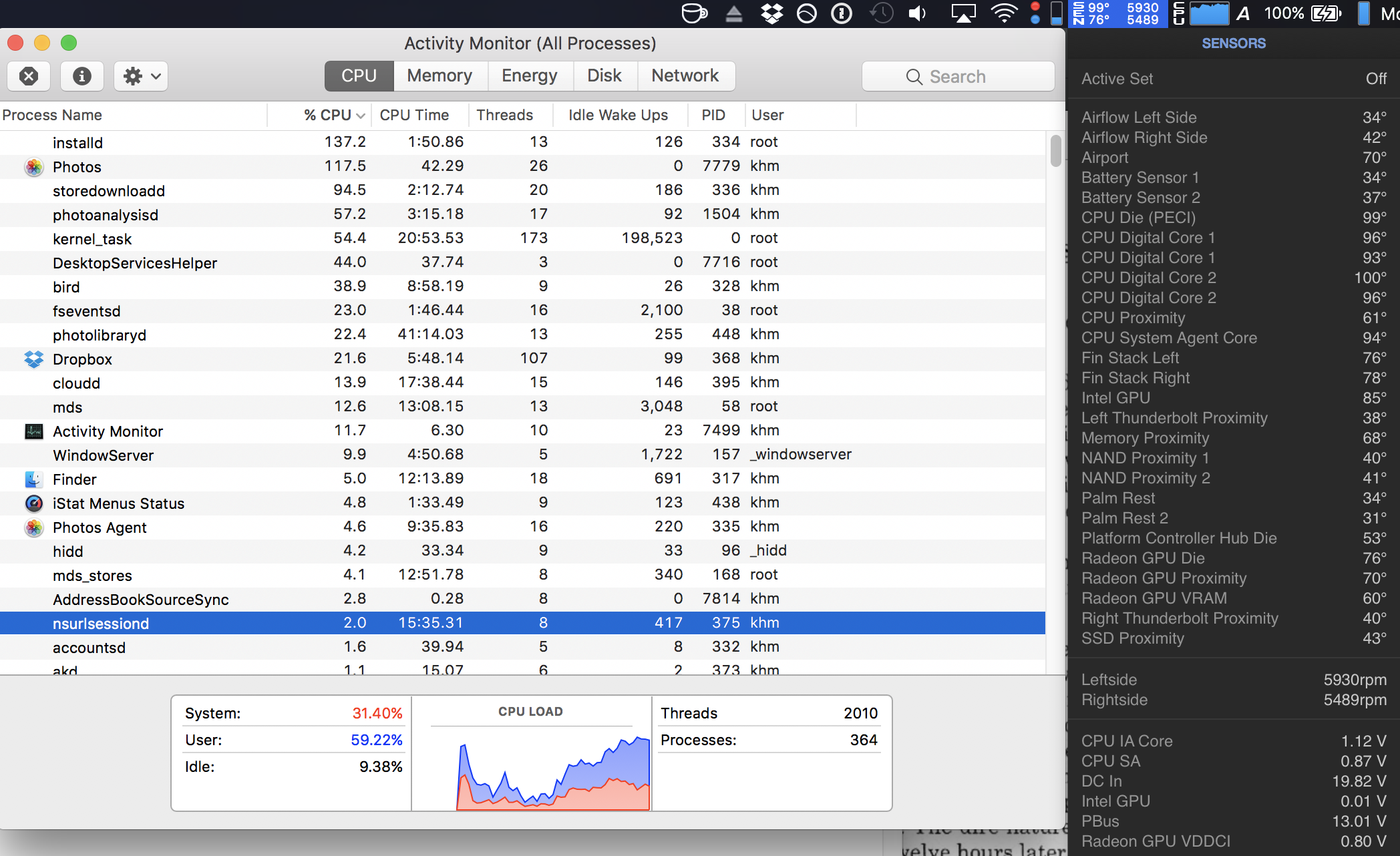Select the hidd process row

coord(522,551)
